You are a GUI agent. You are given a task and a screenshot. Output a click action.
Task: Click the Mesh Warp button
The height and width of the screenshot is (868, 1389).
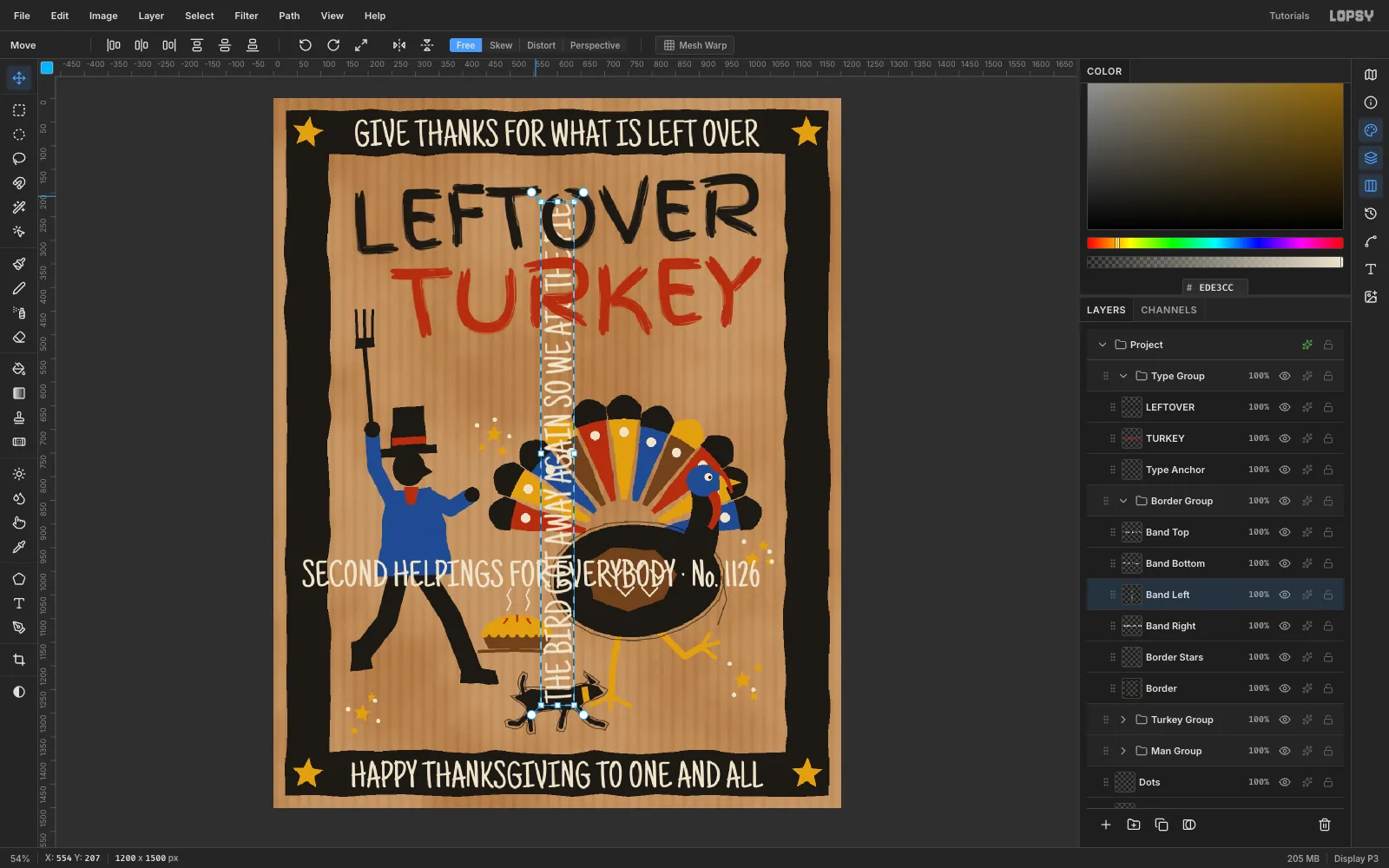pyautogui.click(x=695, y=45)
